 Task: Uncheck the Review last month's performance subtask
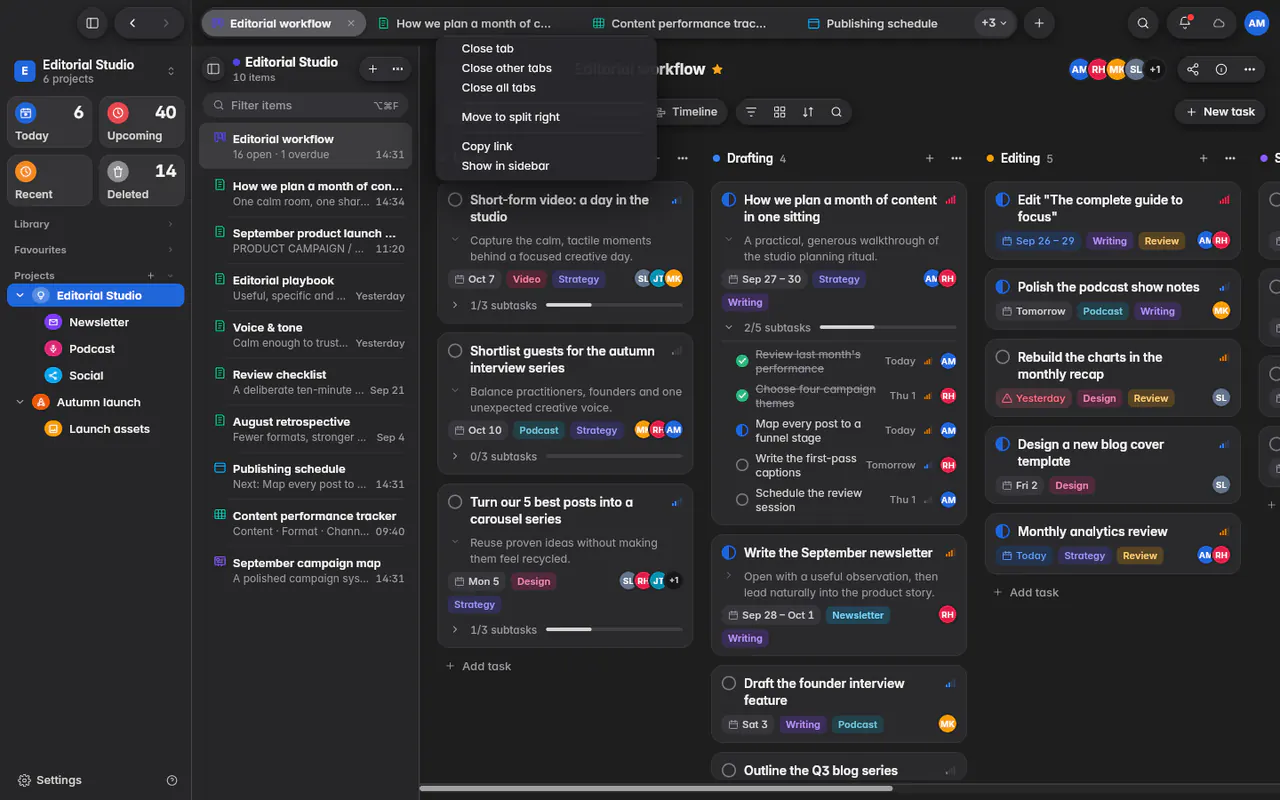[x=742, y=361]
